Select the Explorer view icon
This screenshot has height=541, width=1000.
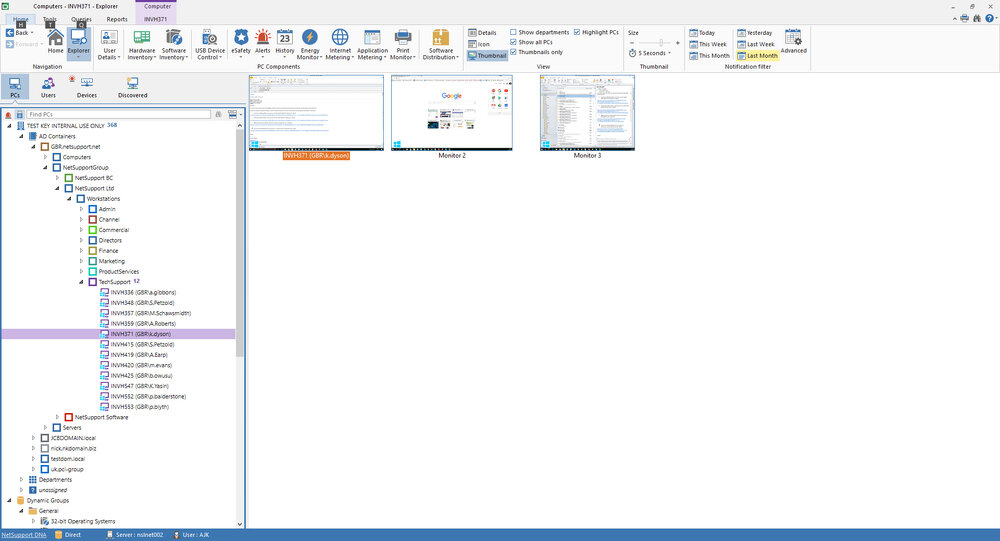click(79, 43)
